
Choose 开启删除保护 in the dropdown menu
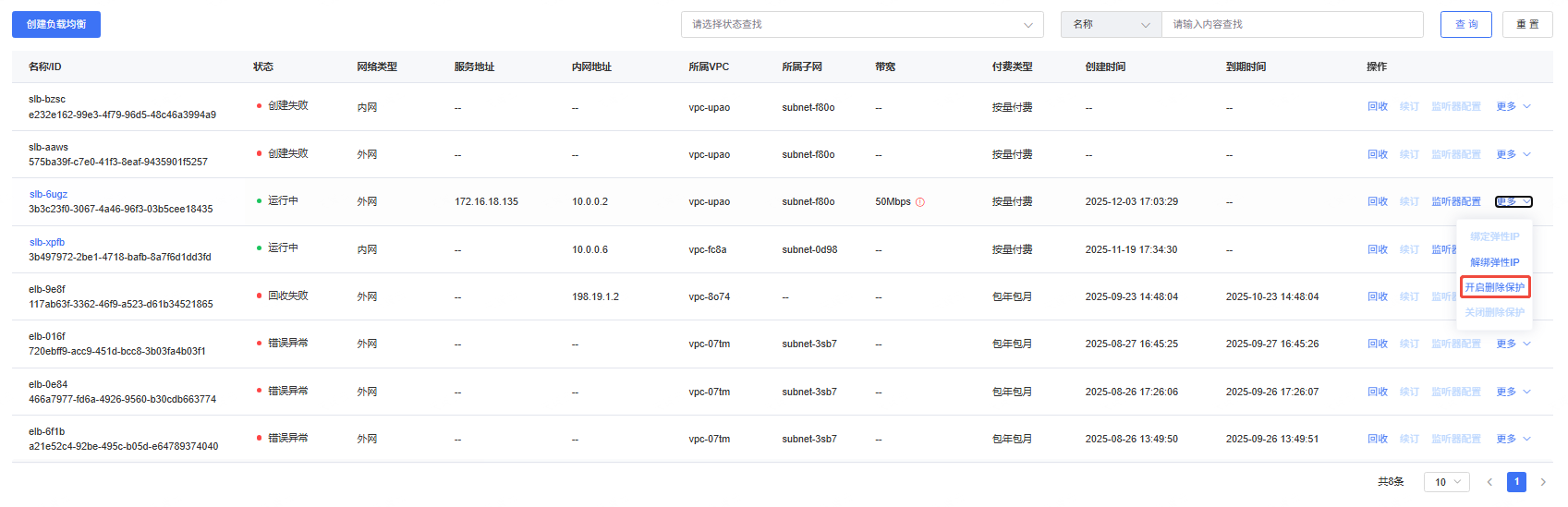click(x=1494, y=287)
